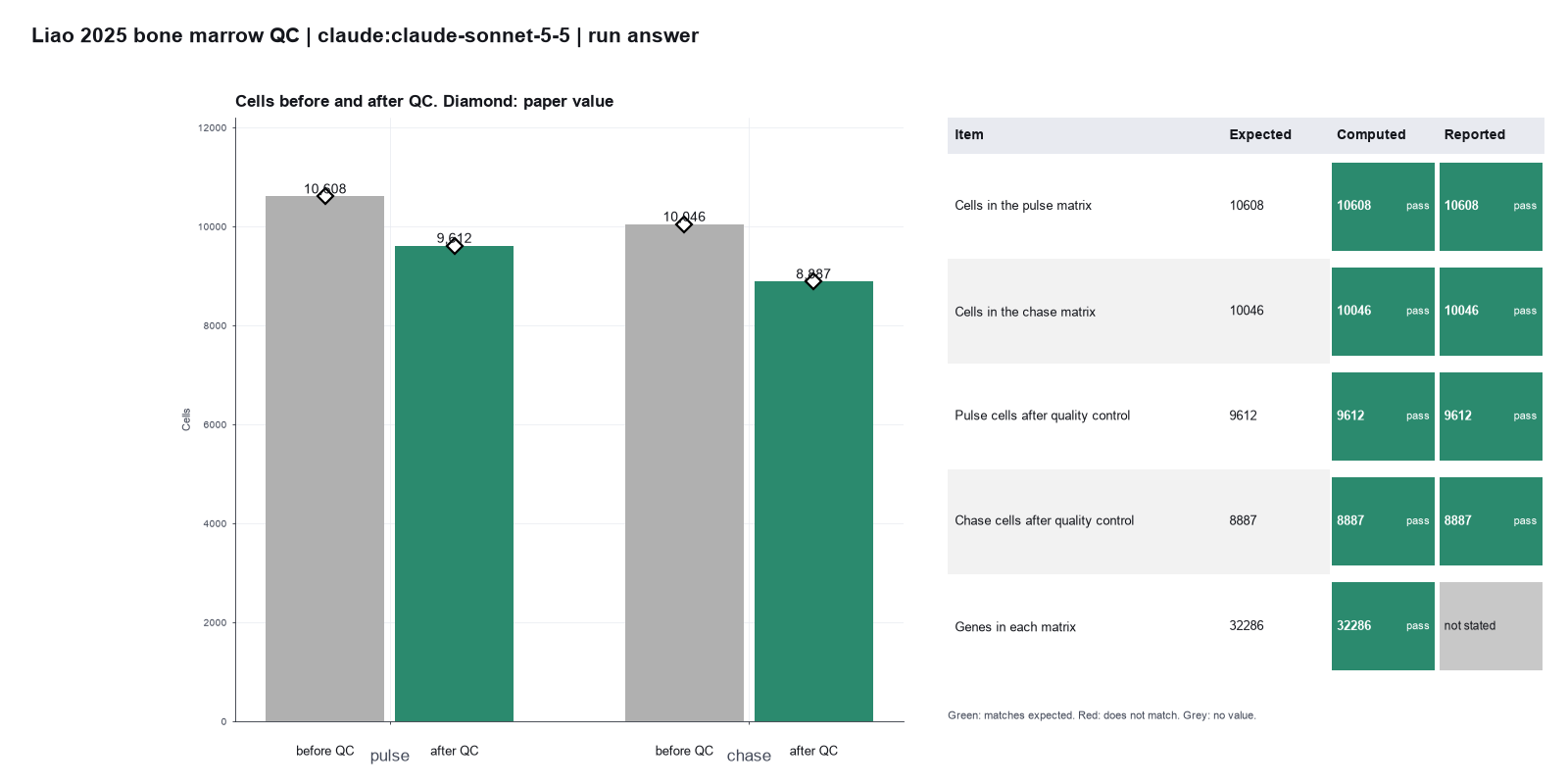
Task: Select the green chase after QC bar
Action: [x=813, y=501]
